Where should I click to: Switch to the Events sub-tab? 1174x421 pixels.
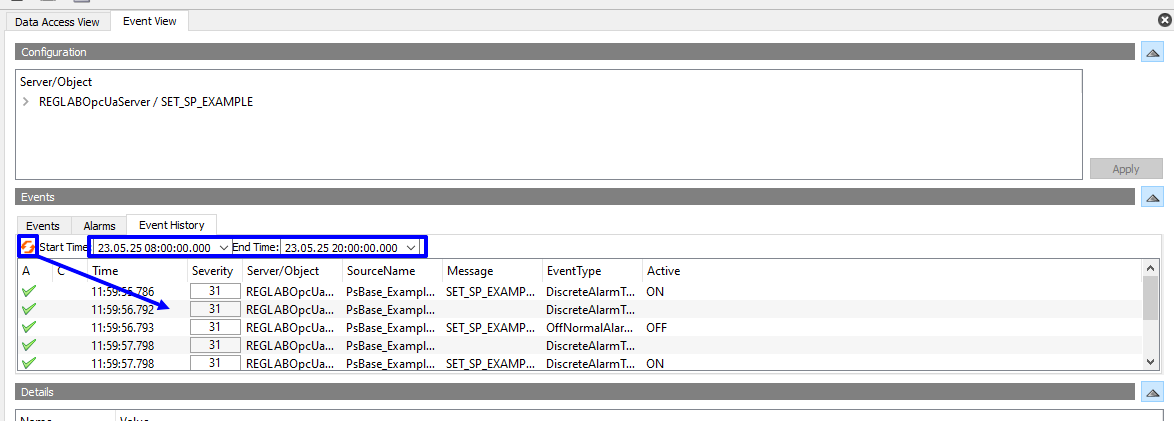coord(43,226)
